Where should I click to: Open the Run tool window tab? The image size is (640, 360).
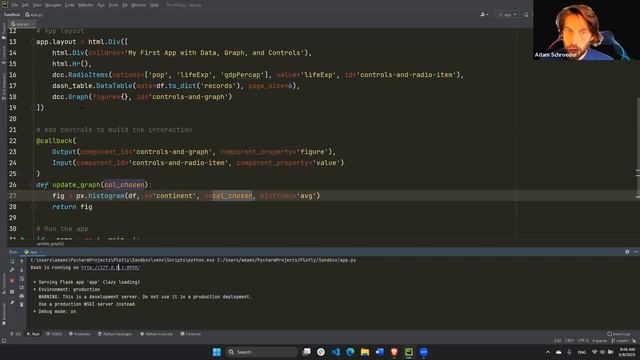pos(33,334)
